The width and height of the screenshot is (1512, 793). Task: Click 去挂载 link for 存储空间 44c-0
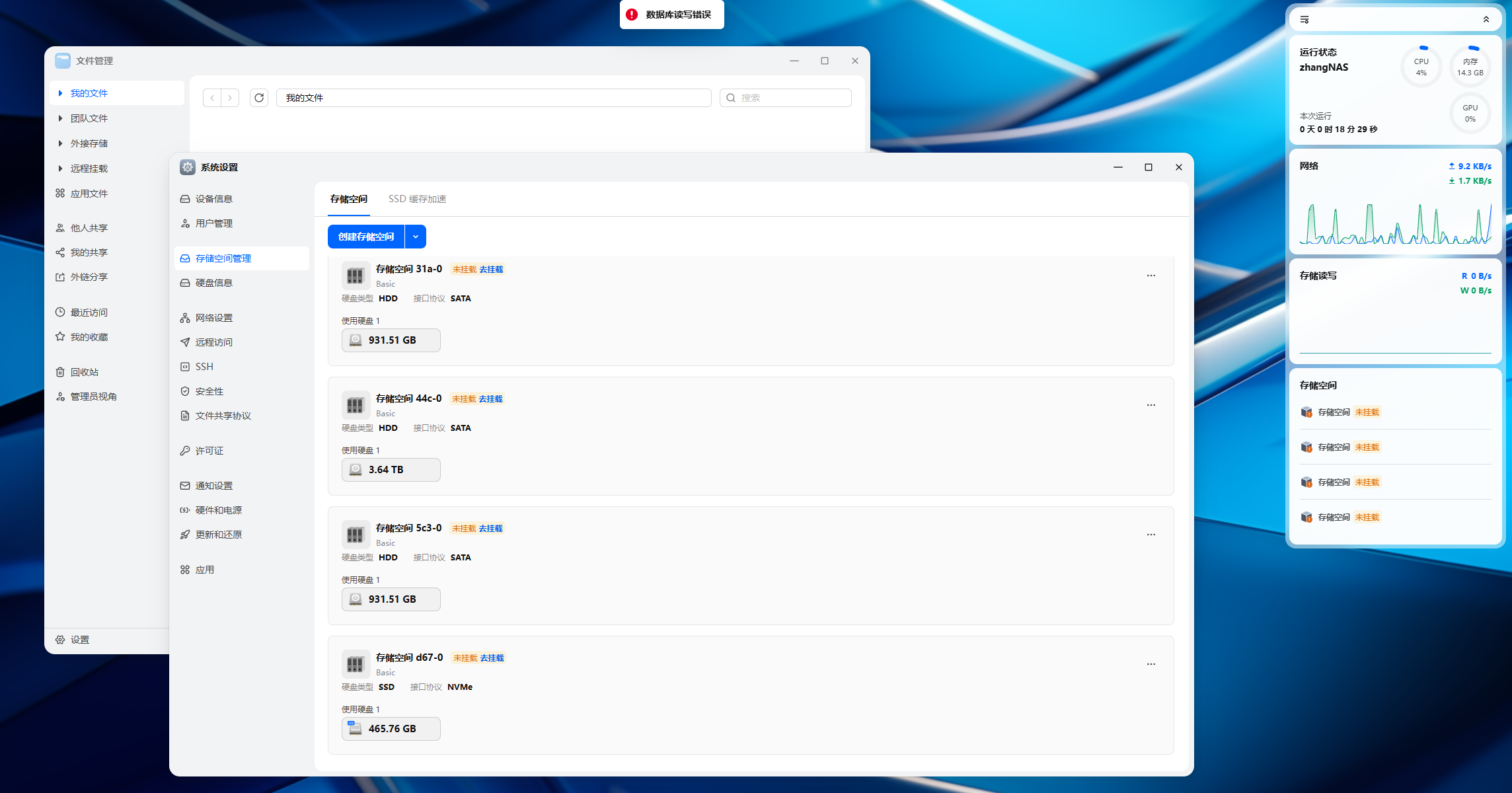pyautogui.click(x=490, y=399)
